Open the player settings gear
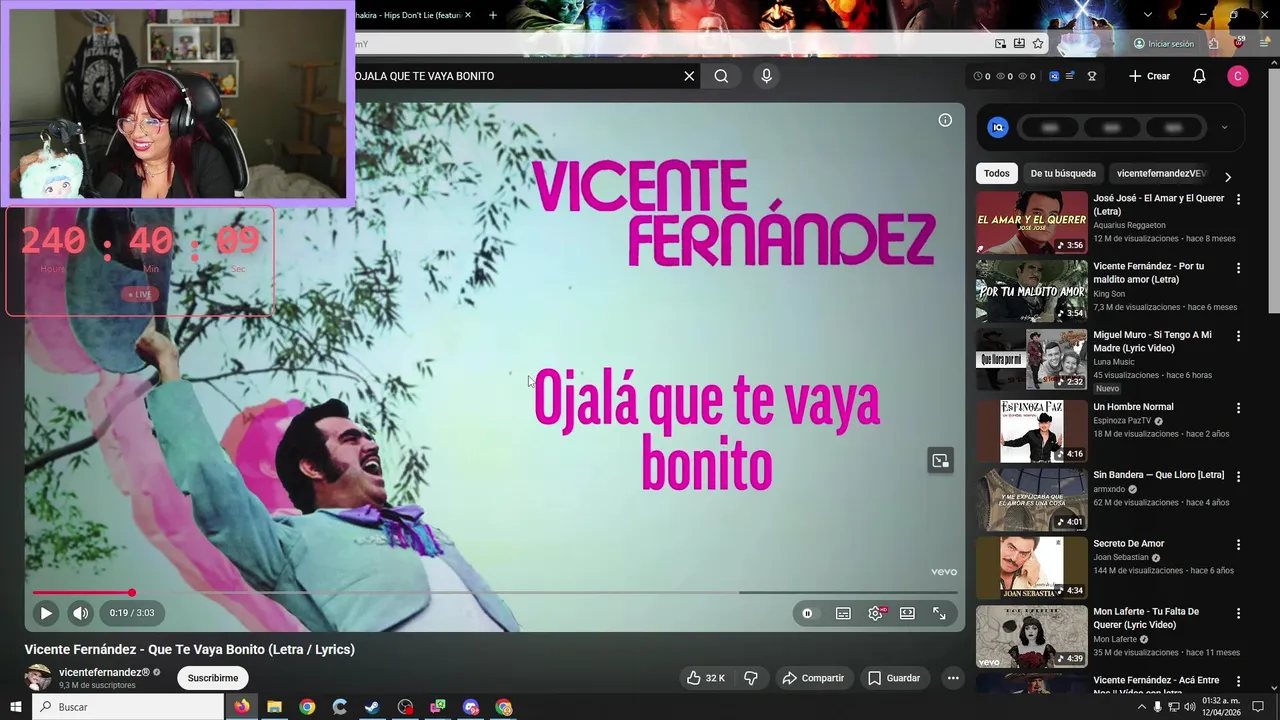Viewport: 1280px width, 720px height. pos(876,613)
